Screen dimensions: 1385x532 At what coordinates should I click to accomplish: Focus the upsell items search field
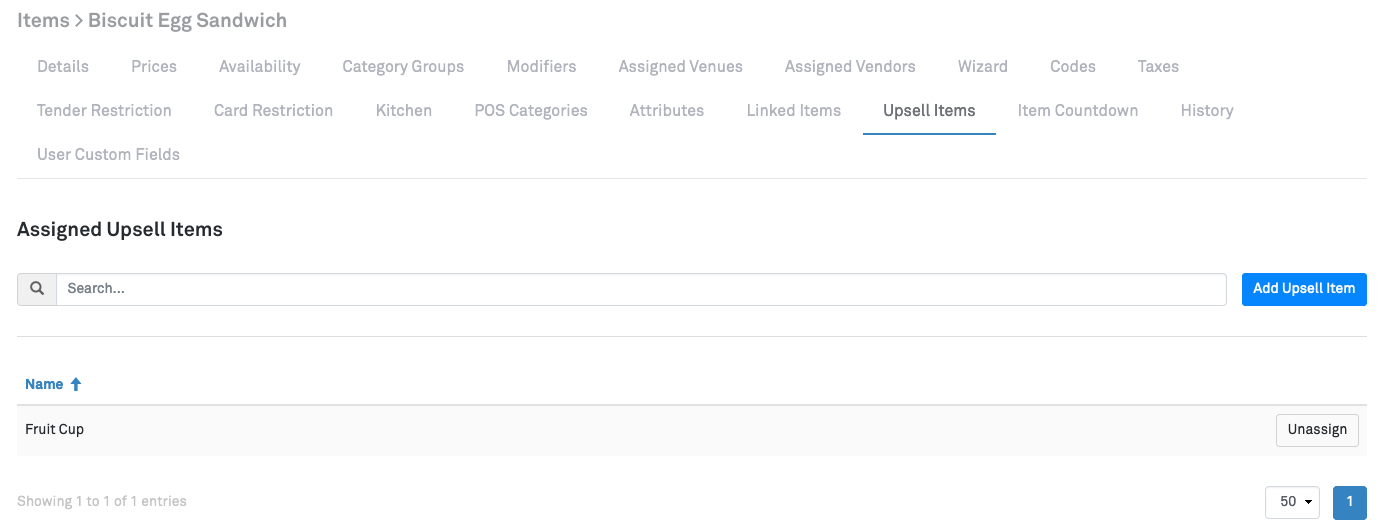click(640, 289)
